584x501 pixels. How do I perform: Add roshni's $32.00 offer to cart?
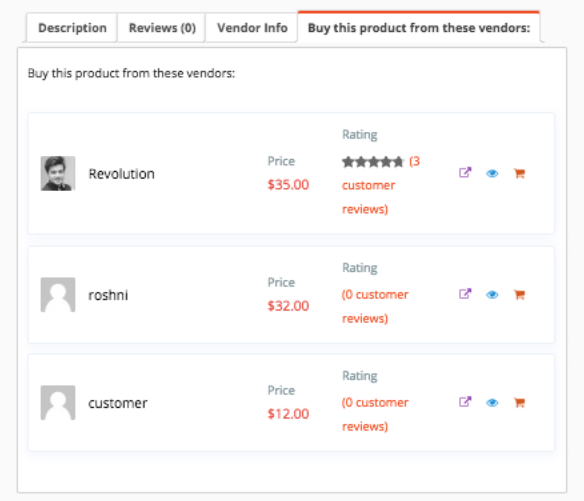click(x=519, y=295)
